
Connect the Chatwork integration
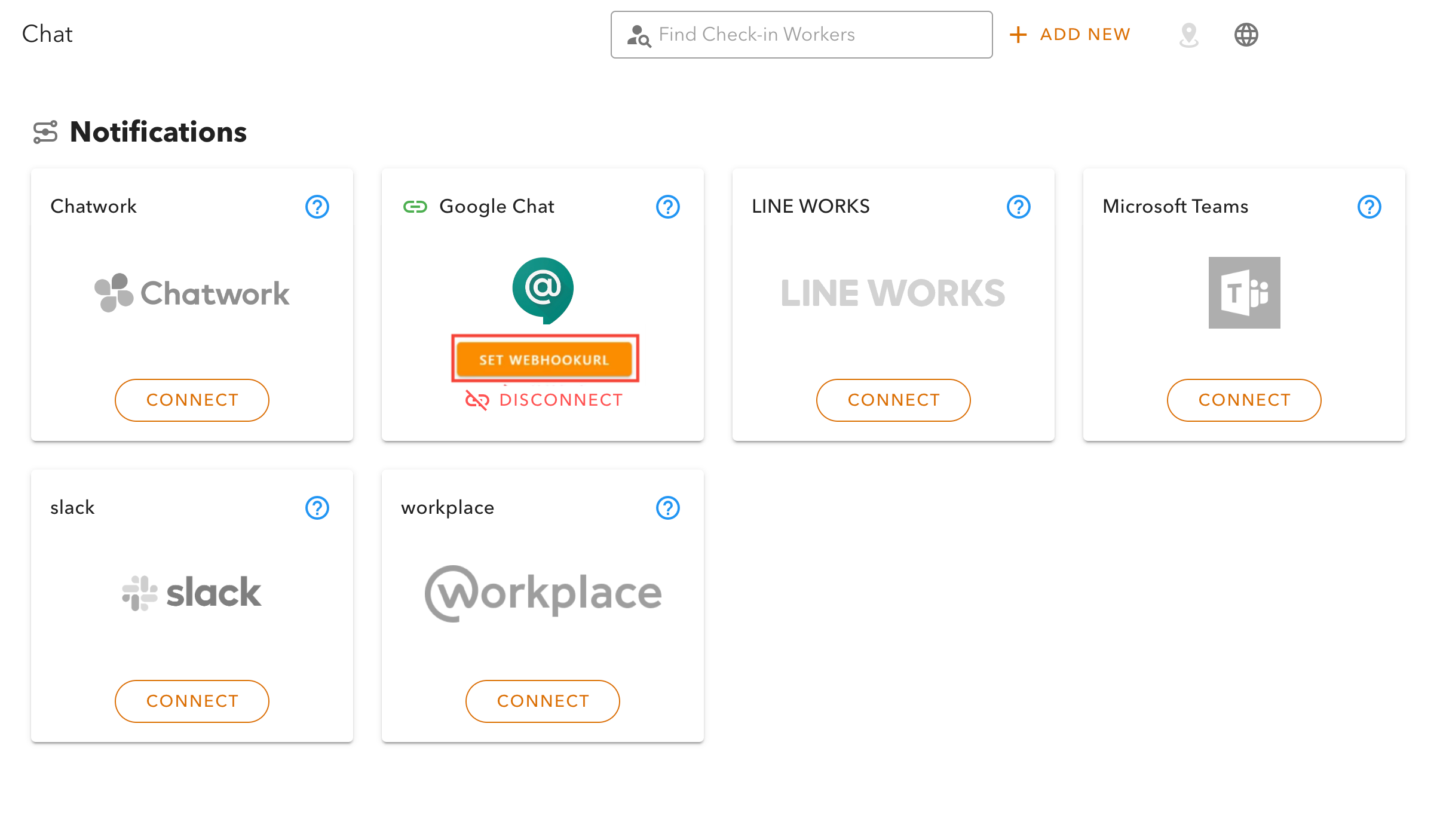pyautogui.click(x=192, y=400)
